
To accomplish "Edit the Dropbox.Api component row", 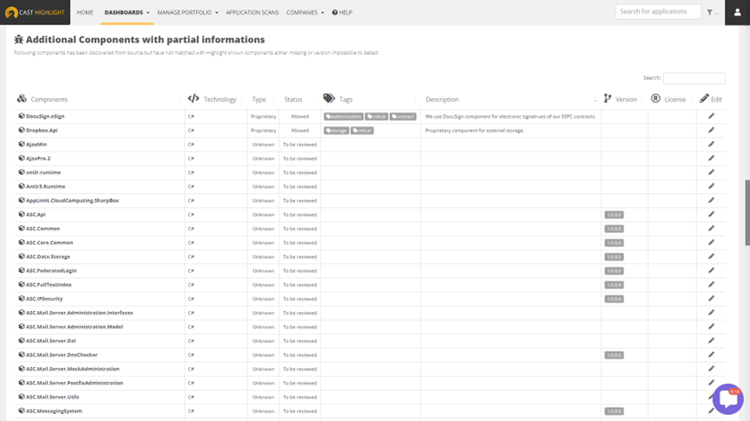I will pos(711,130).
